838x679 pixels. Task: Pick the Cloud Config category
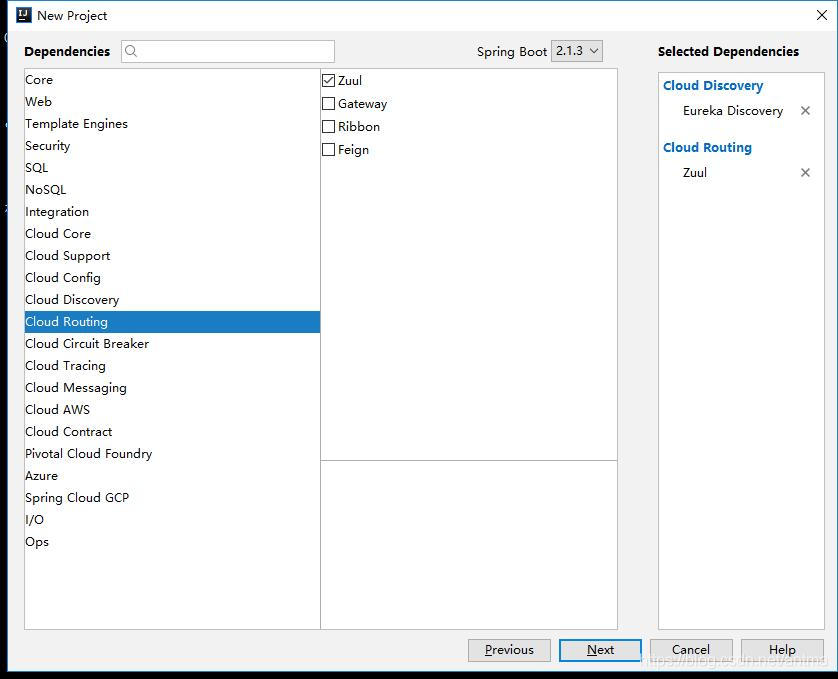[x=63, y=278]
